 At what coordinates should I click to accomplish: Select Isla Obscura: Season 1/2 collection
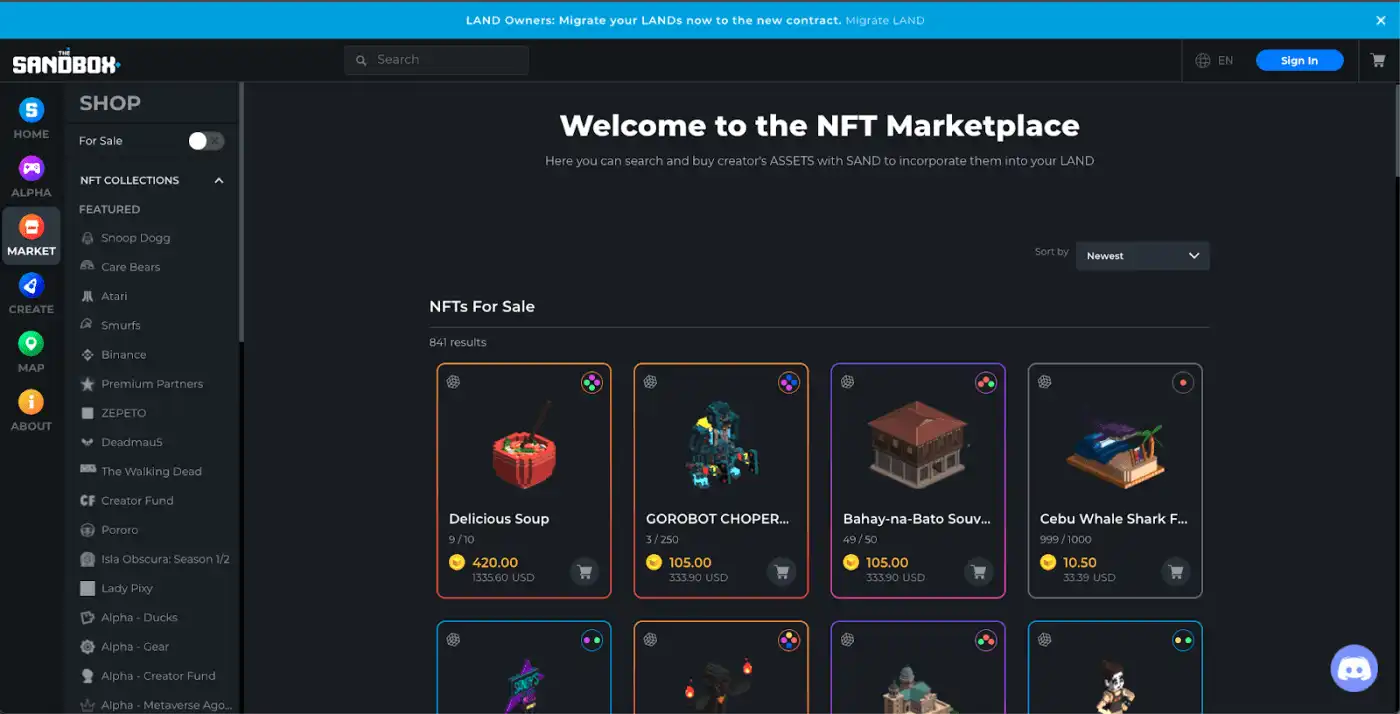(165, 559)
